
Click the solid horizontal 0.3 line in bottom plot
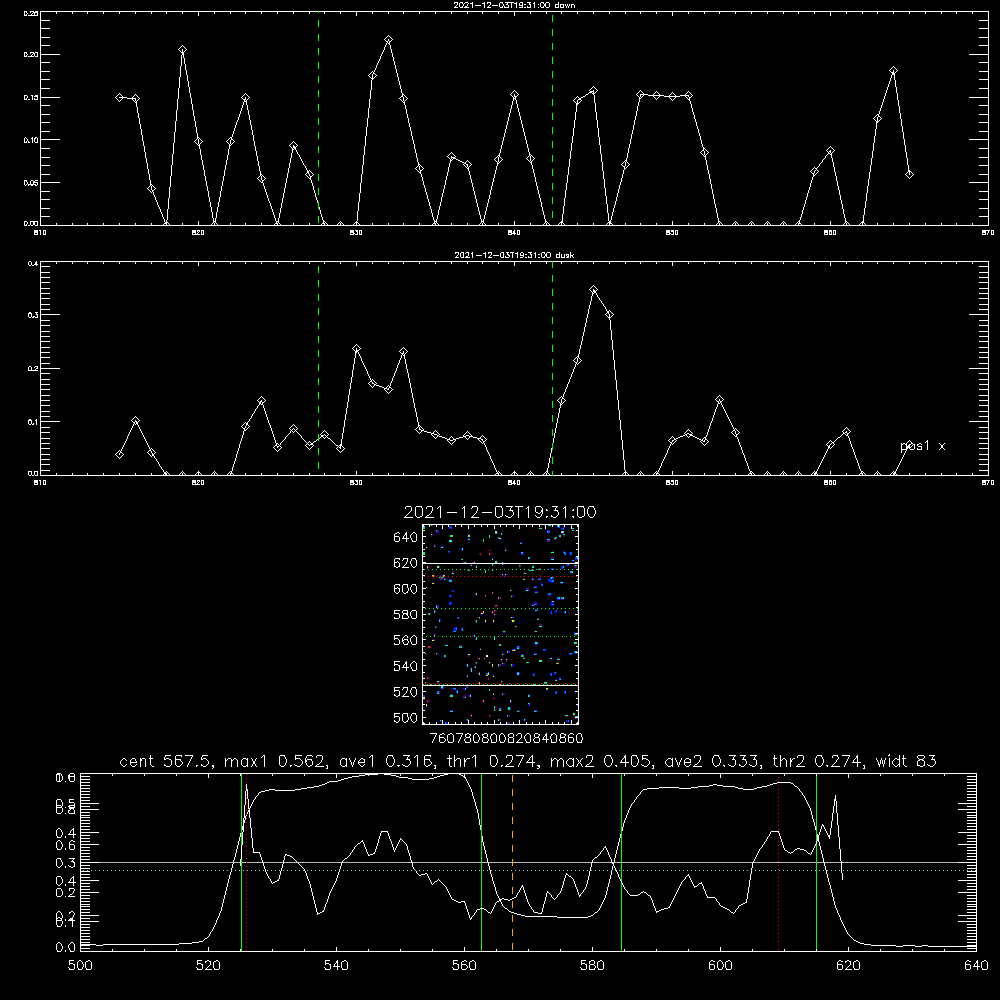(528, 862)
